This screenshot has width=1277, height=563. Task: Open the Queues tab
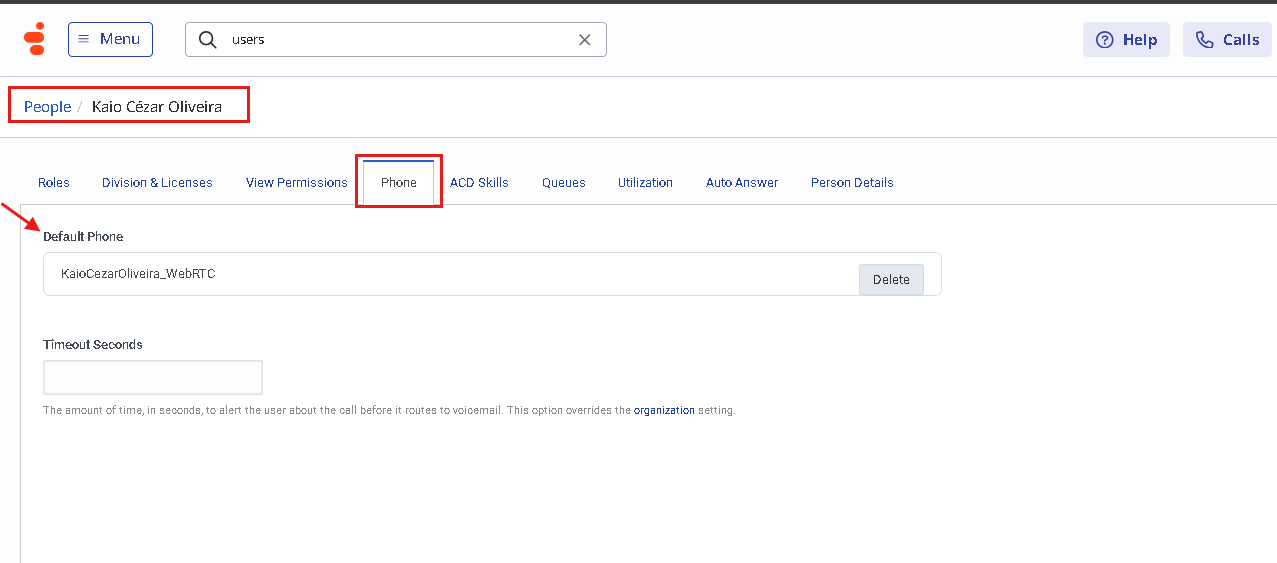(564, 183)
